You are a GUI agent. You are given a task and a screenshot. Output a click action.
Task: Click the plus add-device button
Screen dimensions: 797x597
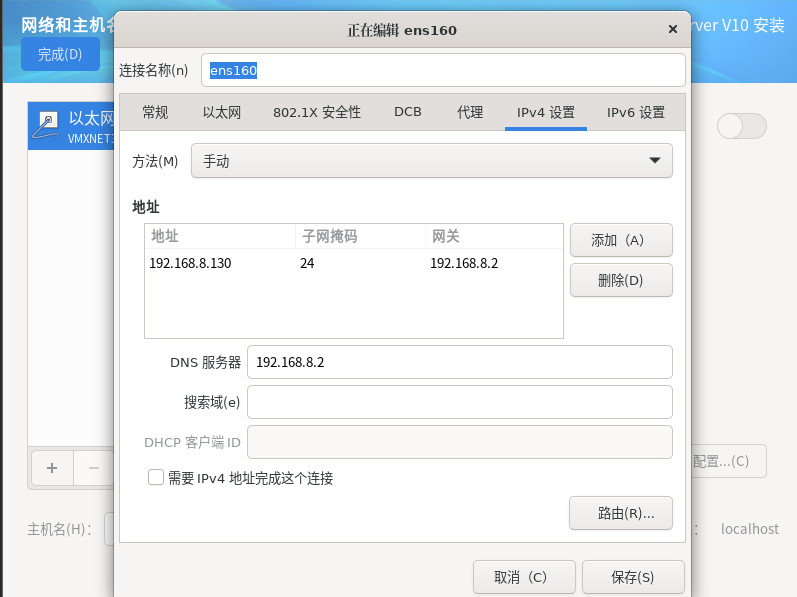pos(52,467)
